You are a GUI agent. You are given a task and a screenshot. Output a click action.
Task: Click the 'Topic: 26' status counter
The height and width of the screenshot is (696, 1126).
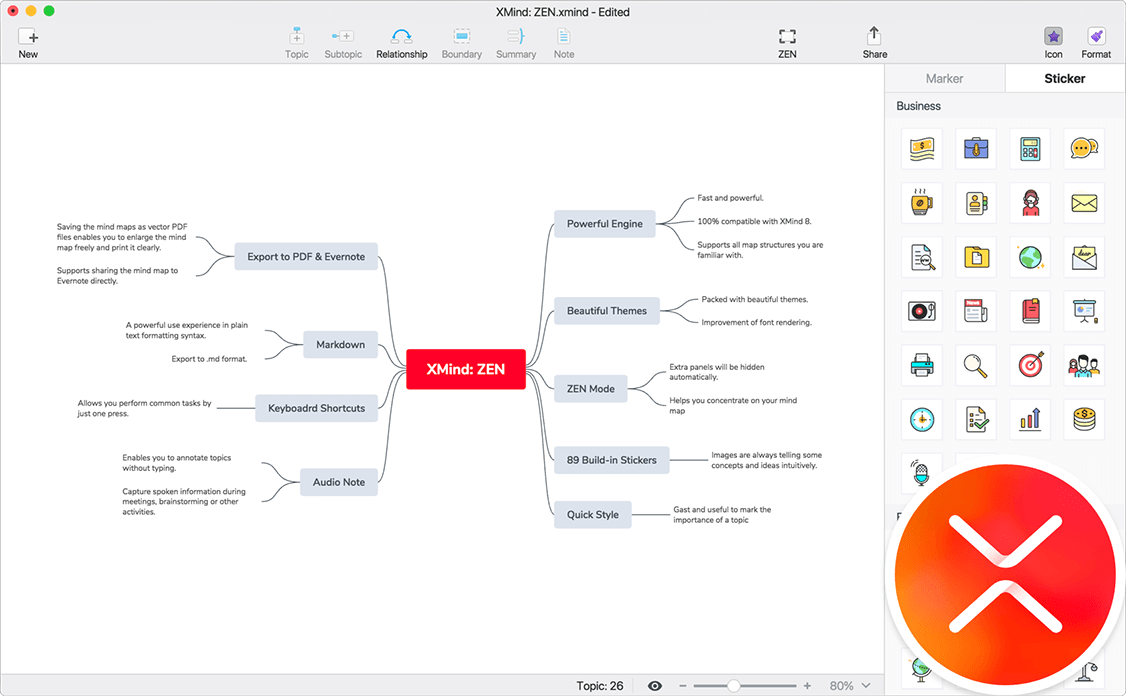(600, 686)
